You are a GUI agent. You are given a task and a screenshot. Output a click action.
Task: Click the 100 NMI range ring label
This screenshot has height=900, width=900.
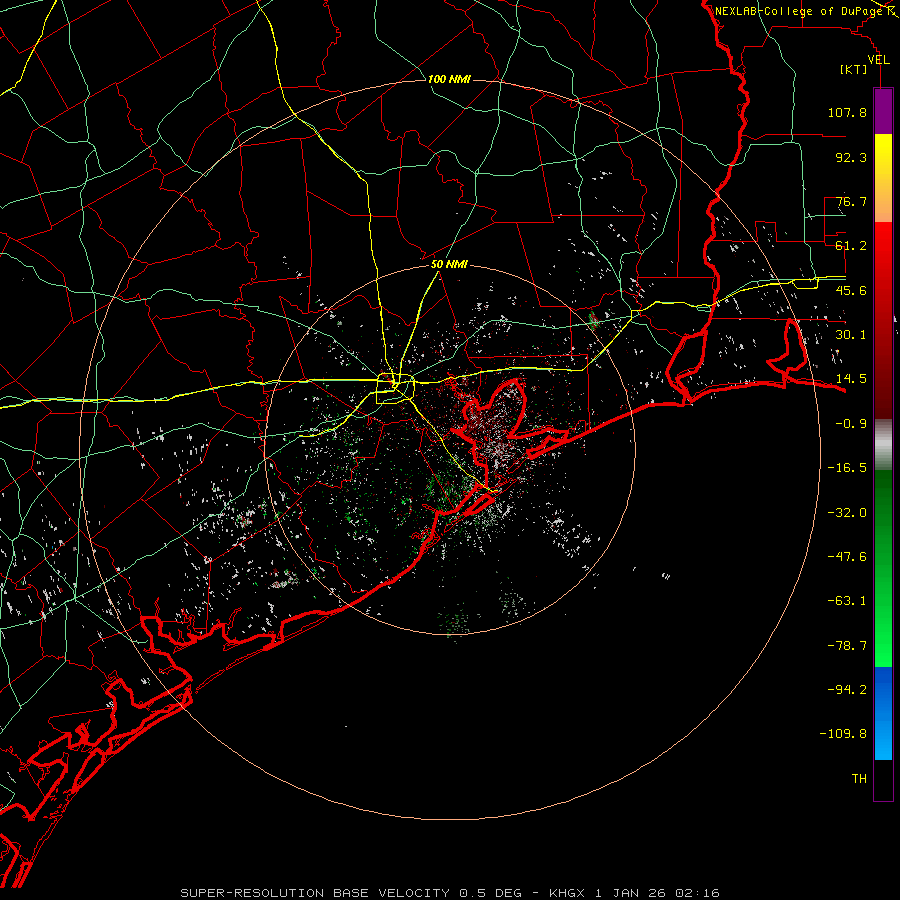449,79
